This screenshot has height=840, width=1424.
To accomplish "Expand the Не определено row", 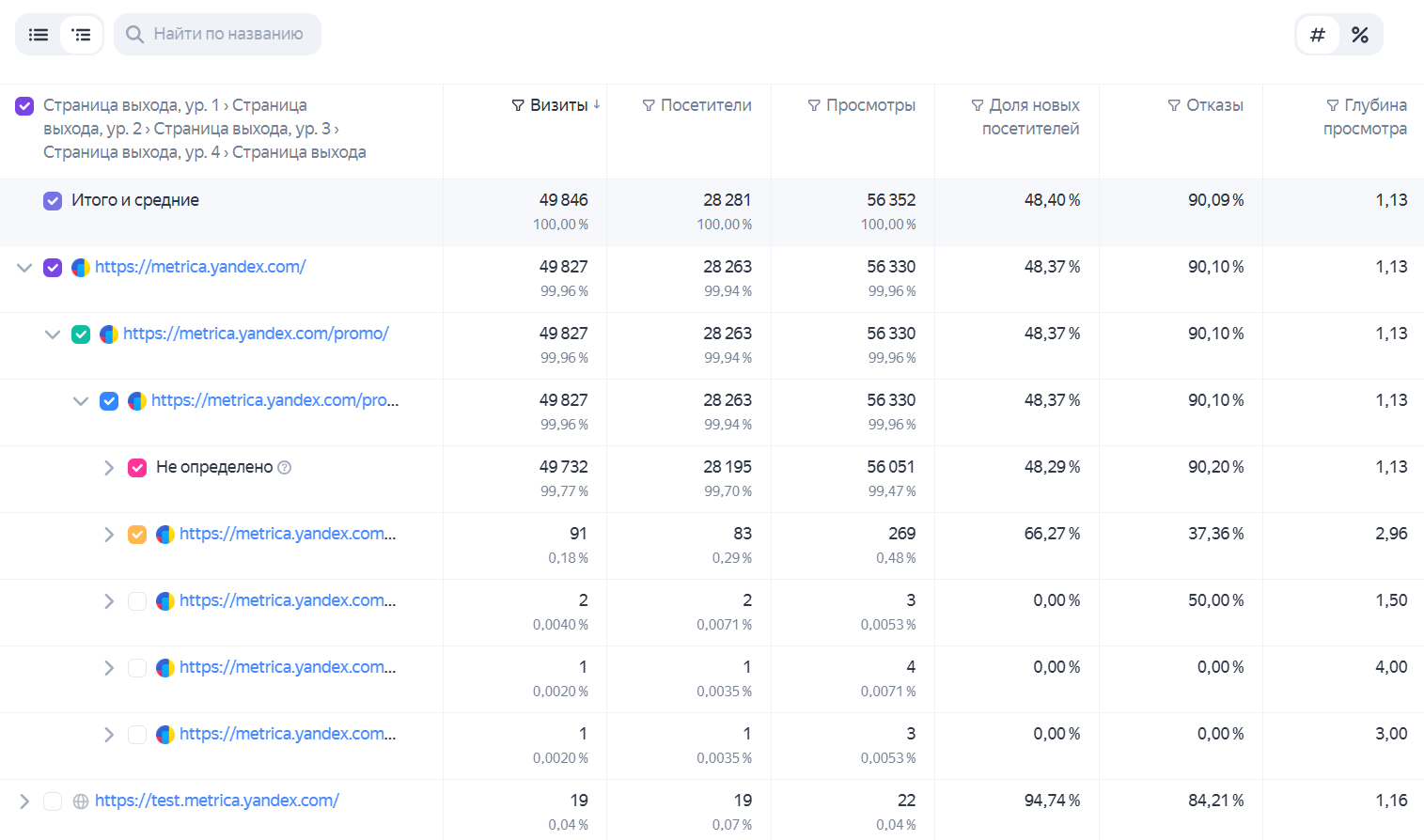I will 109,468.
